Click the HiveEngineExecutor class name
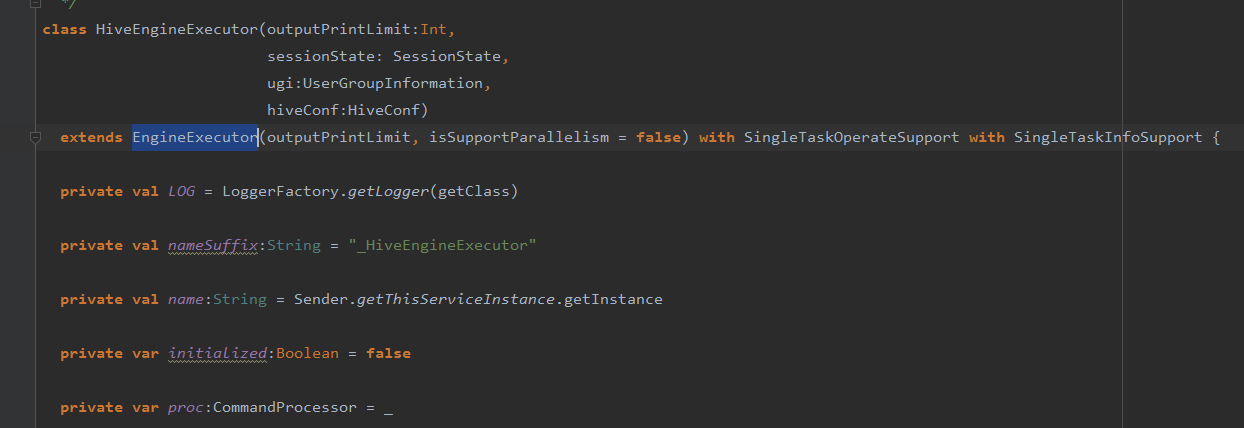The width and height of the screenshot is (1244, 428). (x=177, y=29)
